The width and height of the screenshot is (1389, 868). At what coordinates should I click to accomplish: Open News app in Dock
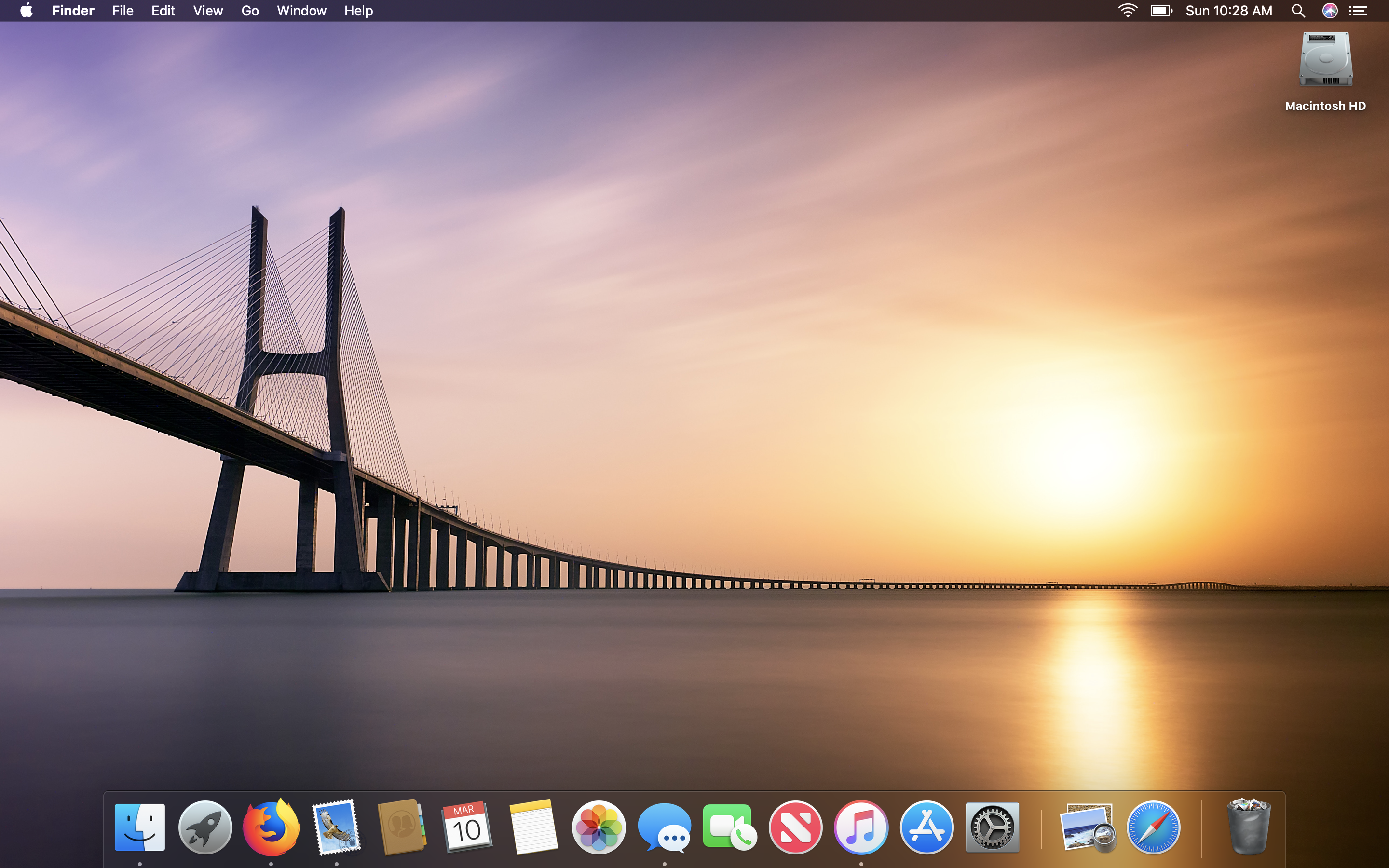coord(795,827)
